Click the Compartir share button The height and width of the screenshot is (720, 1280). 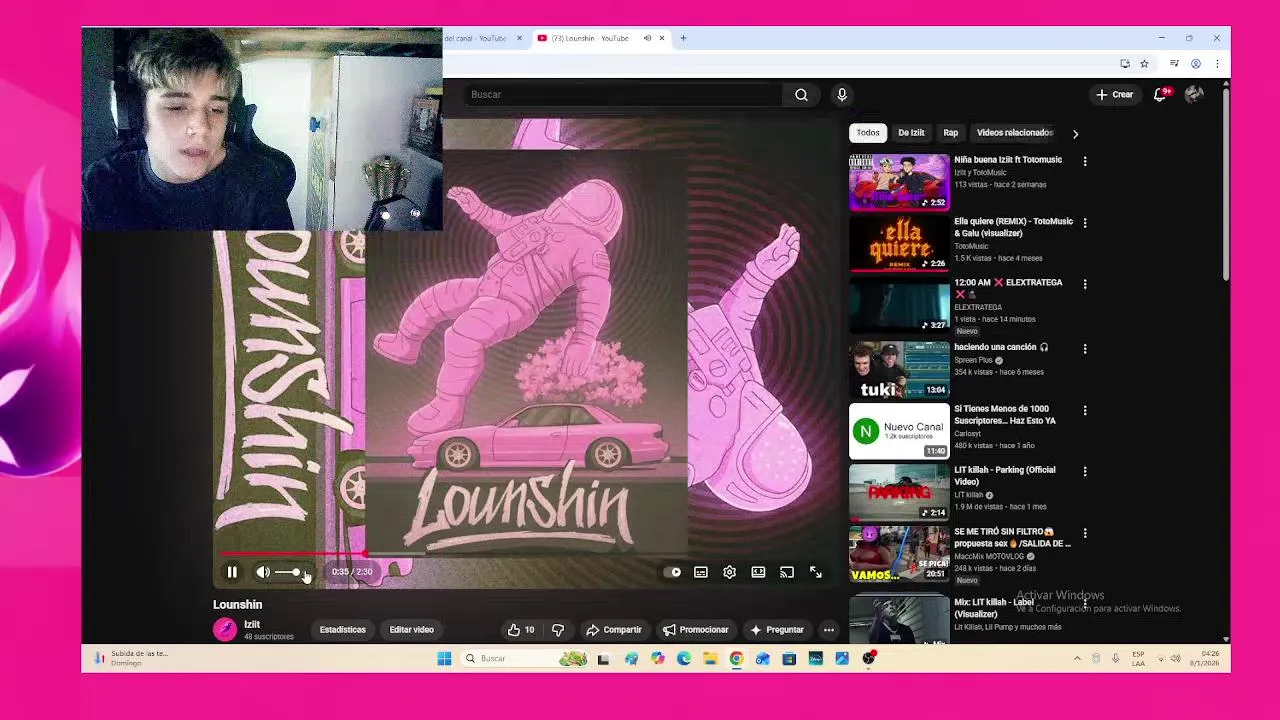click(x=614, y=630)
